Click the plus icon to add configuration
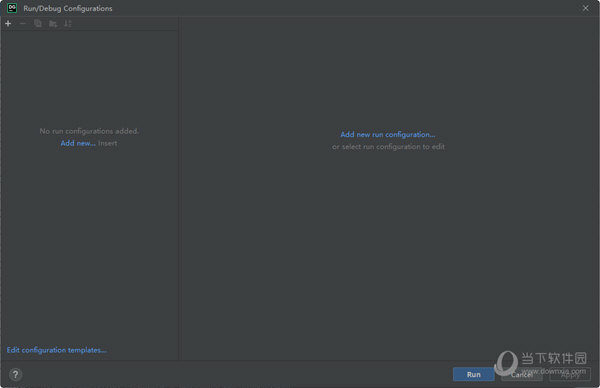The image size is (600, 388). 8,24
